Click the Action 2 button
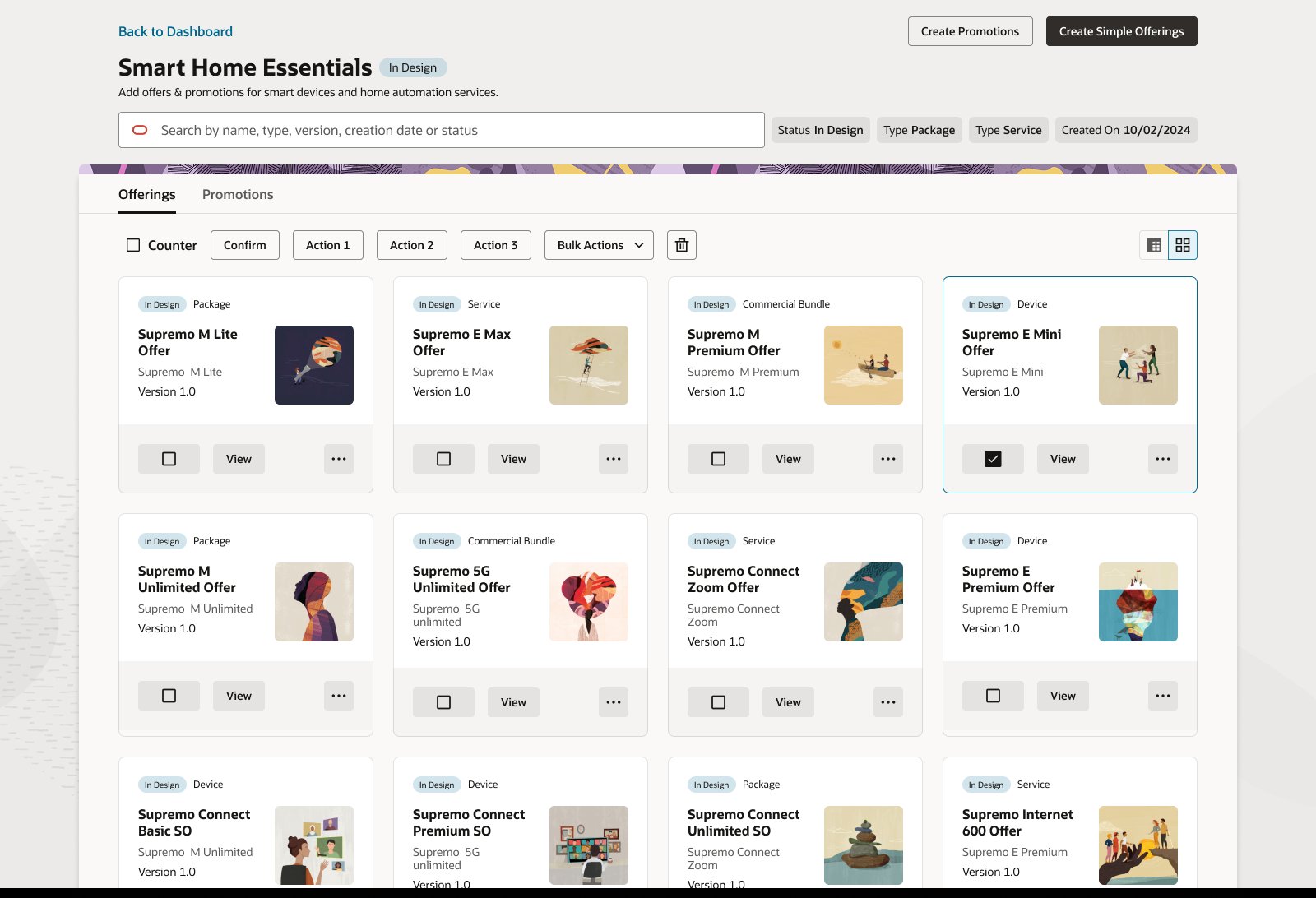 (x=412, y=245)
